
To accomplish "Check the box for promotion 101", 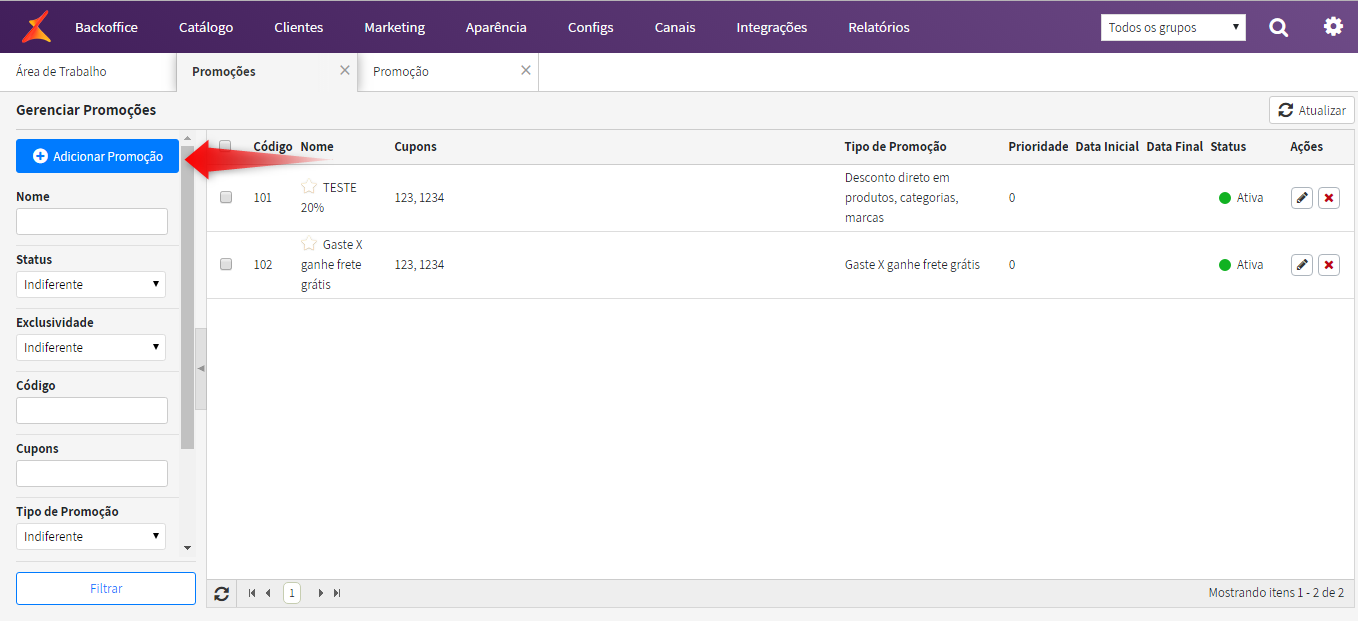I will pos(226,198).
